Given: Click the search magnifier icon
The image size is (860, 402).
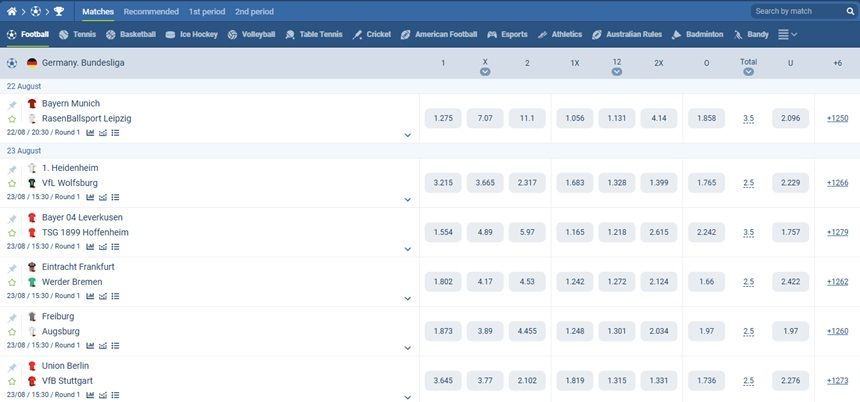Looking at the screenshot, I should point(850,11).
